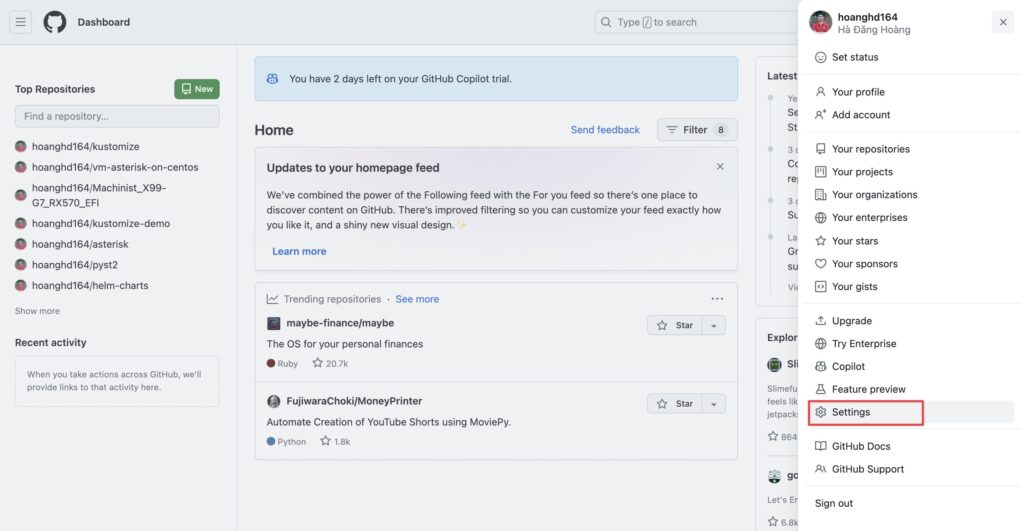Open FujiwaraChoki/MoneyPrinter repository
This screenshot has width=1024, height=531.
tap(354, 401)
